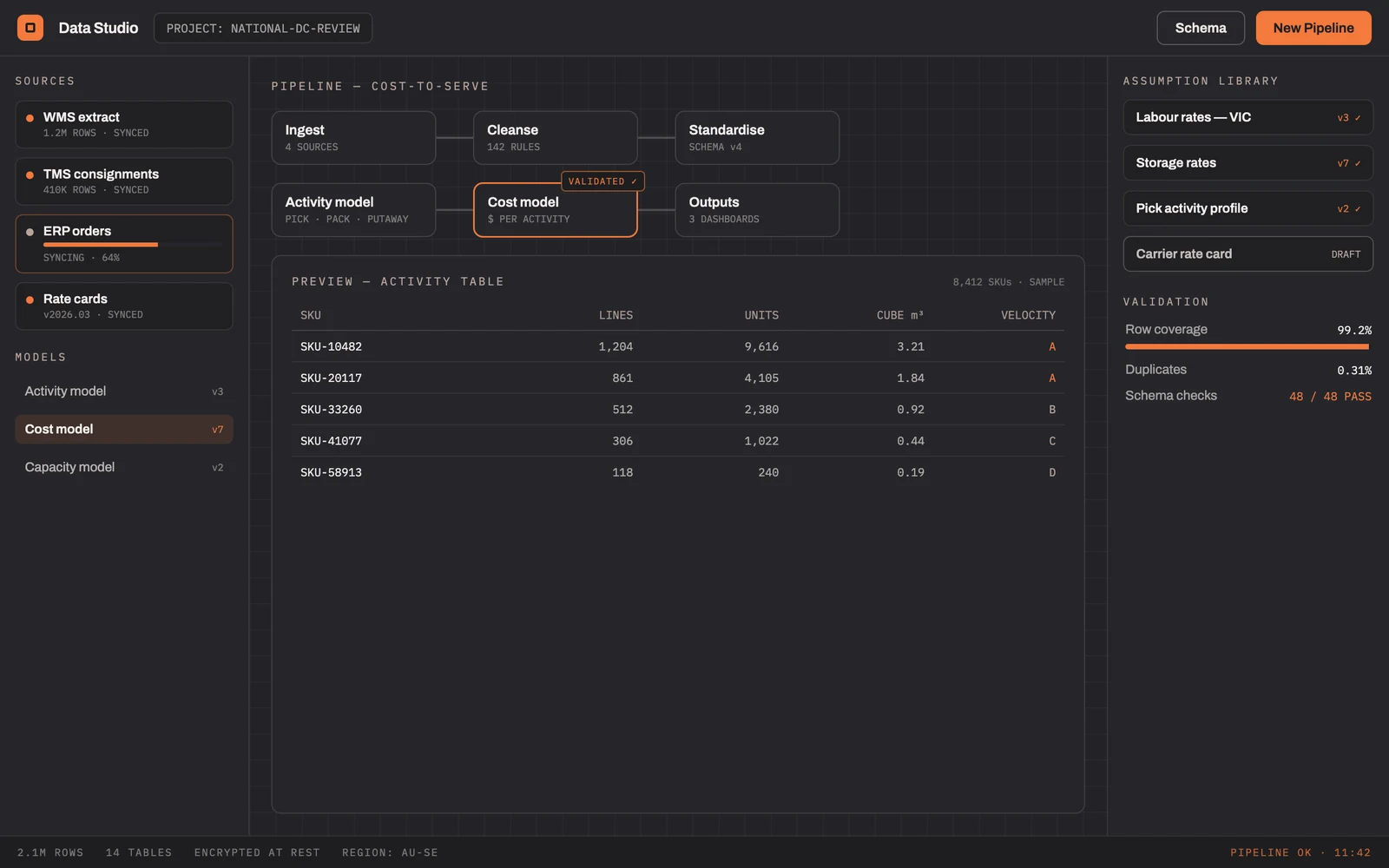
Task: Click the 14 TABLES status entry
Action: 139,852
